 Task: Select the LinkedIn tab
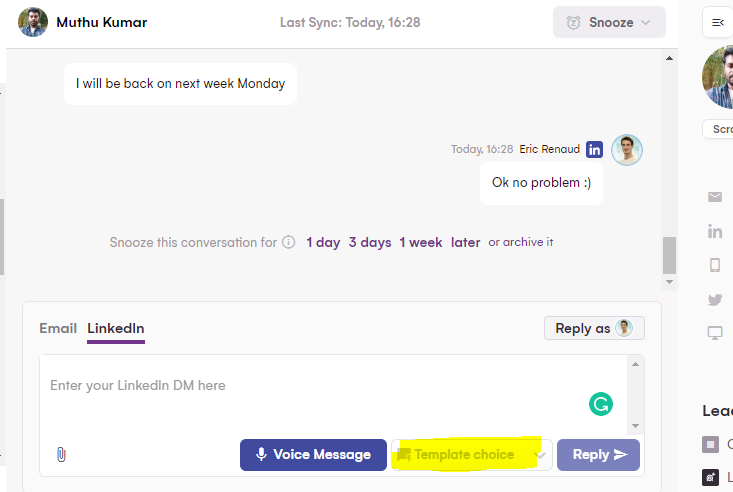116,328
